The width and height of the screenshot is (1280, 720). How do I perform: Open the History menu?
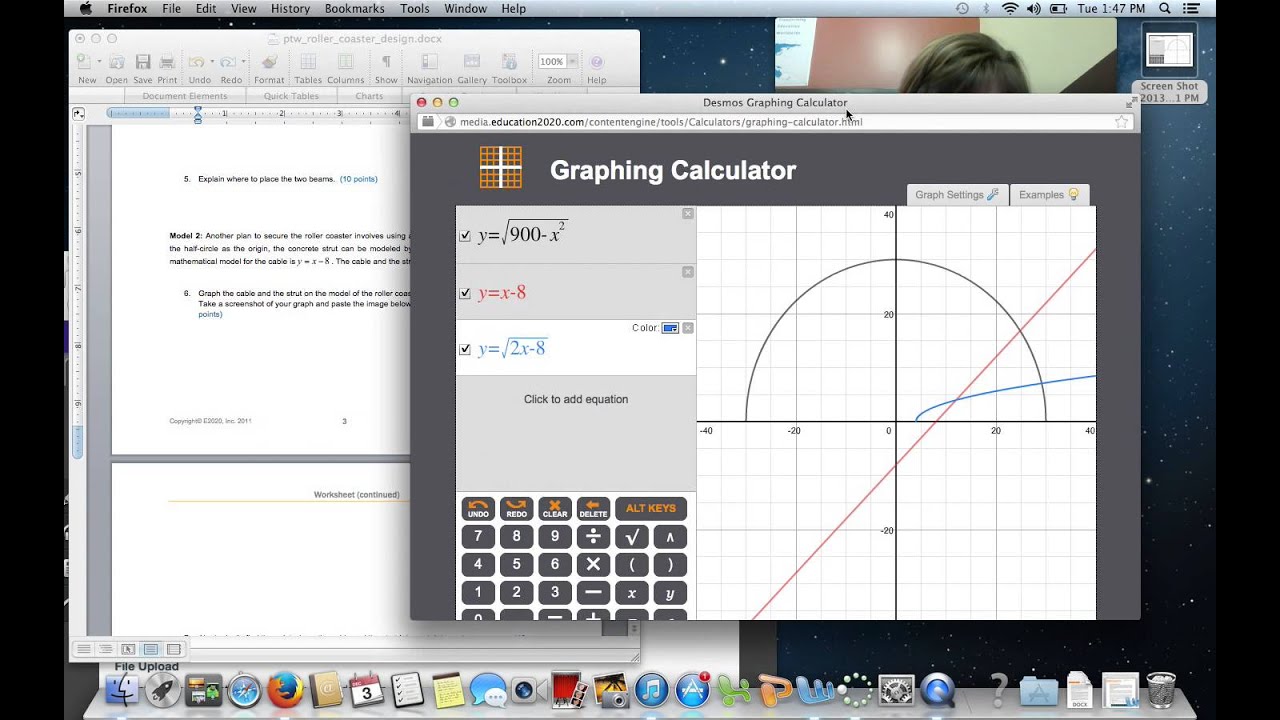click(290, 8)
